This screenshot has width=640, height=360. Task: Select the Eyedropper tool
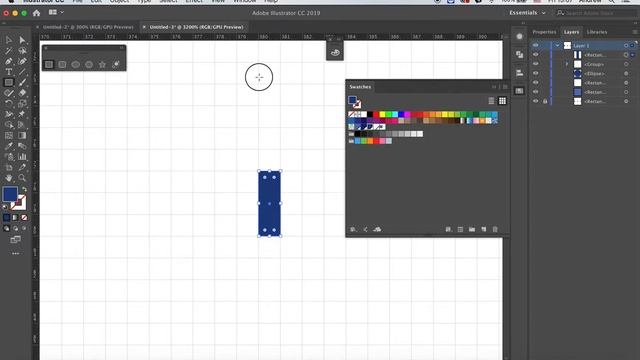pos(9,146)
